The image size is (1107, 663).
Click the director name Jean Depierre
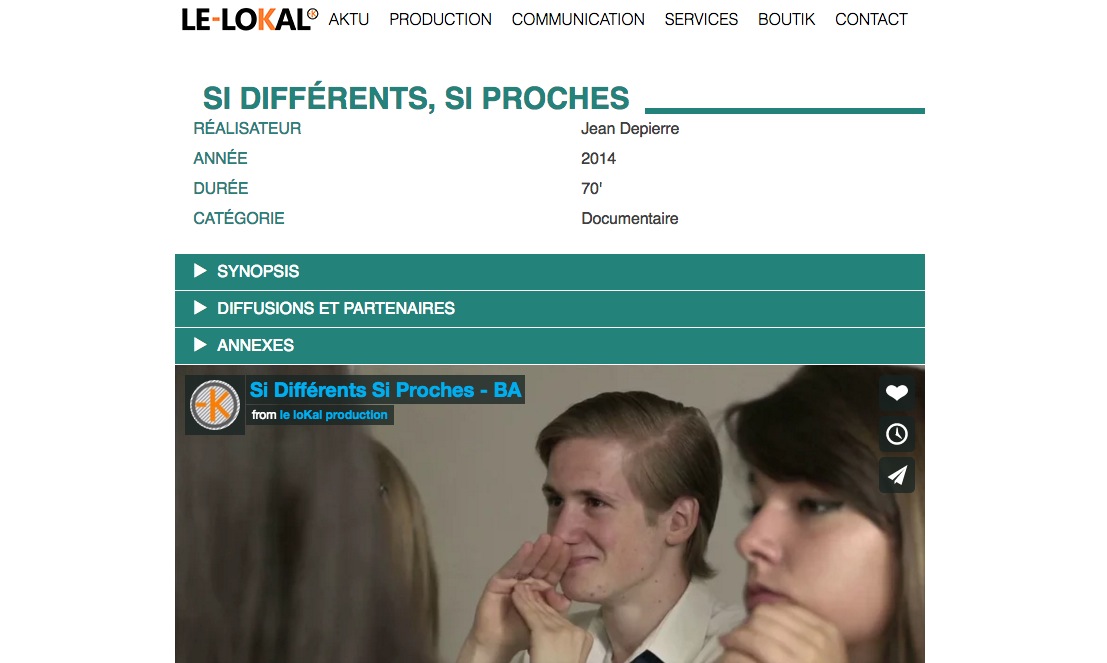tap(630, 129)
